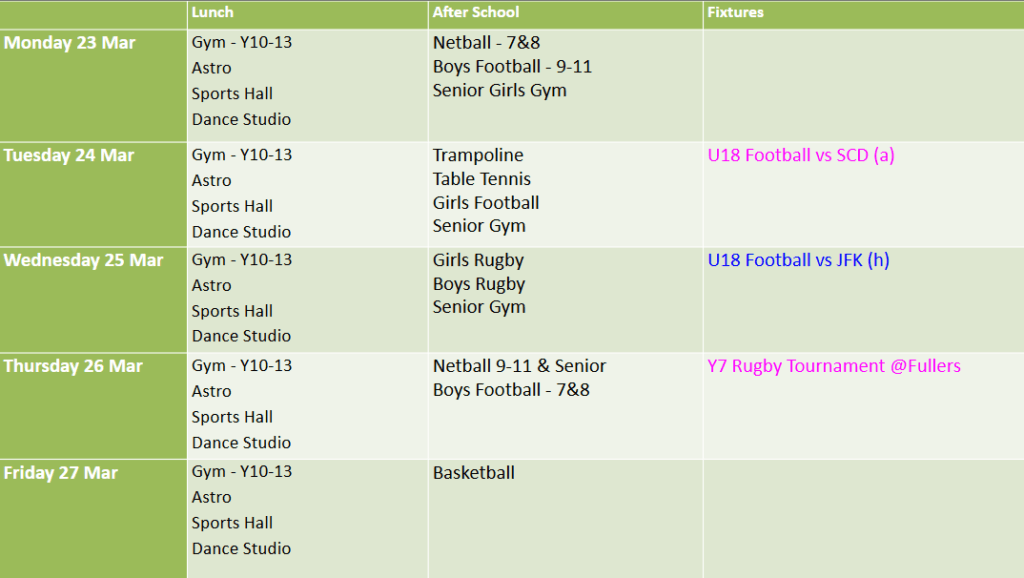This screenshot has height=578, width=1024.
Task: Select the Tuesday 24 Mar row label
Action: (x=69, y=155)
